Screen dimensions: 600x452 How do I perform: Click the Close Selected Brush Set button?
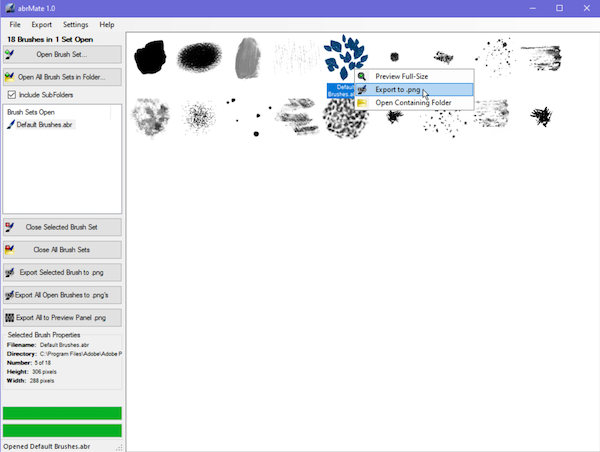click(x=62, y=227)
